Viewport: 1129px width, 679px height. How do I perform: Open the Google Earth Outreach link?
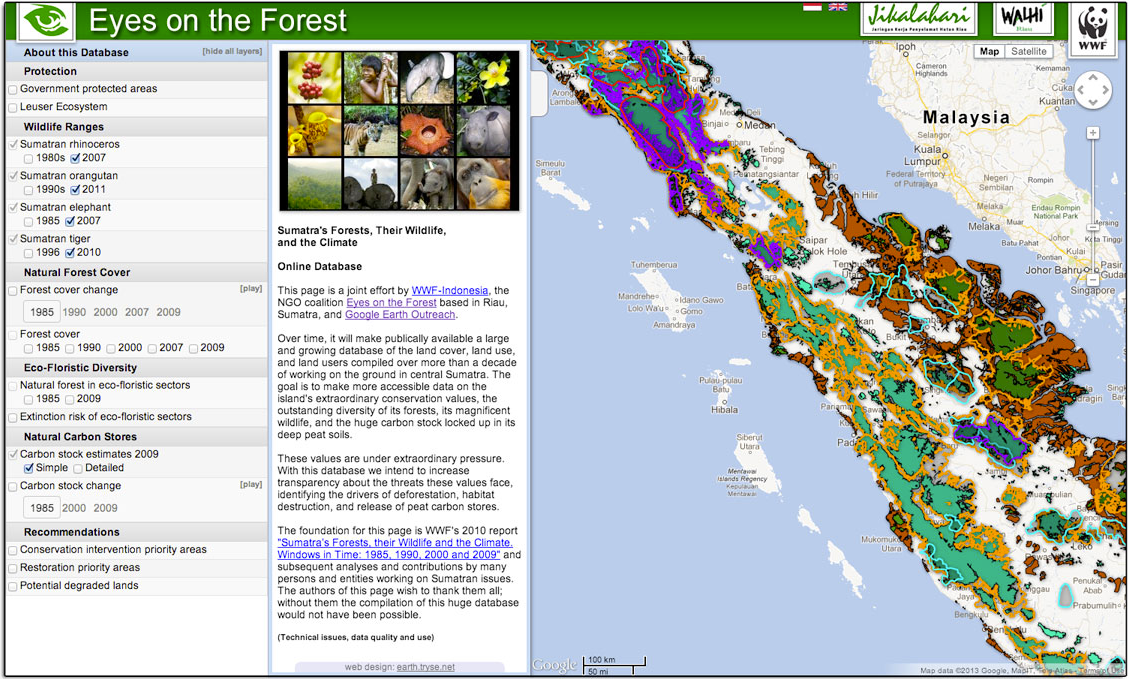click(400, 315)
